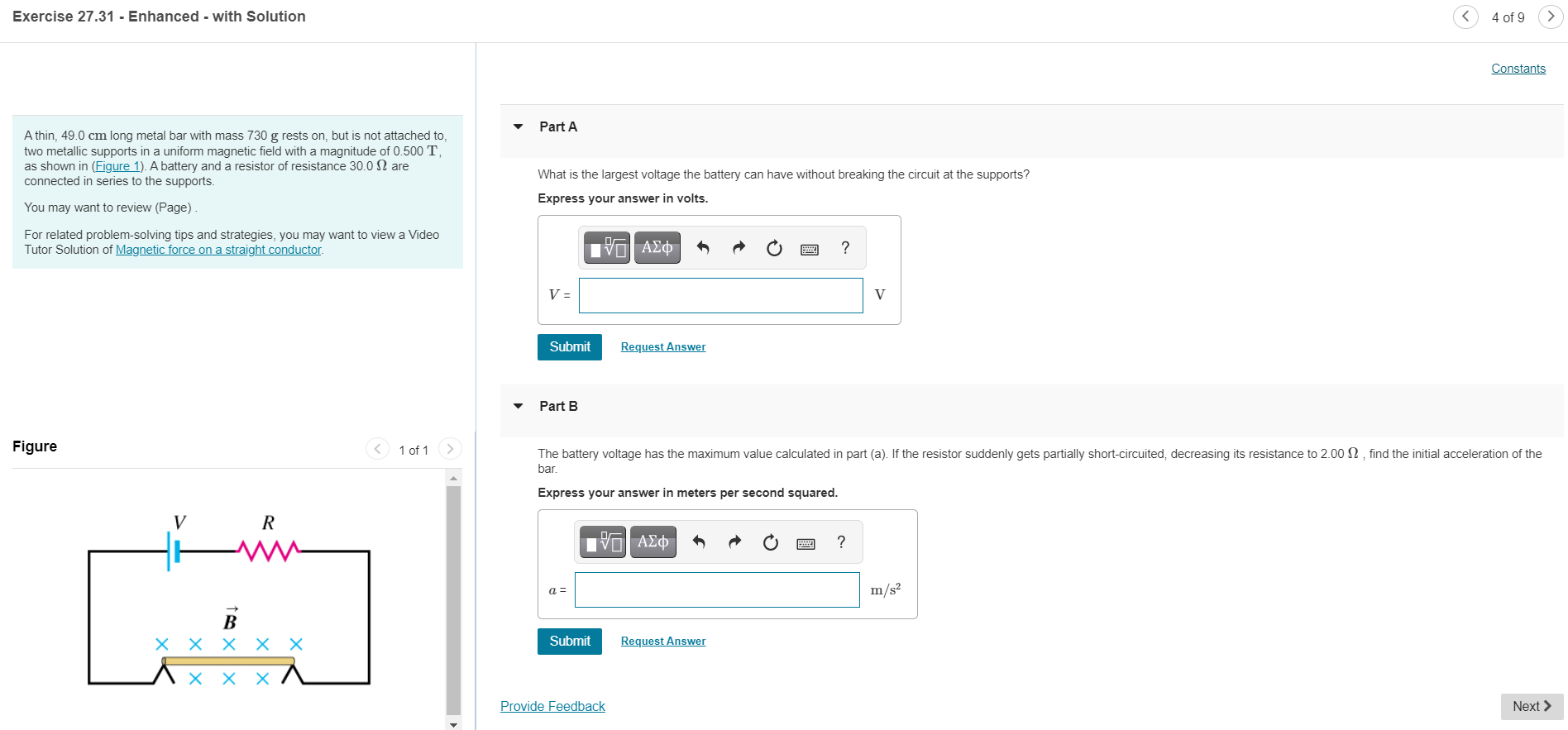Open help question mark in Part B
The image size is (1568, 730).
tap(841, 542)
